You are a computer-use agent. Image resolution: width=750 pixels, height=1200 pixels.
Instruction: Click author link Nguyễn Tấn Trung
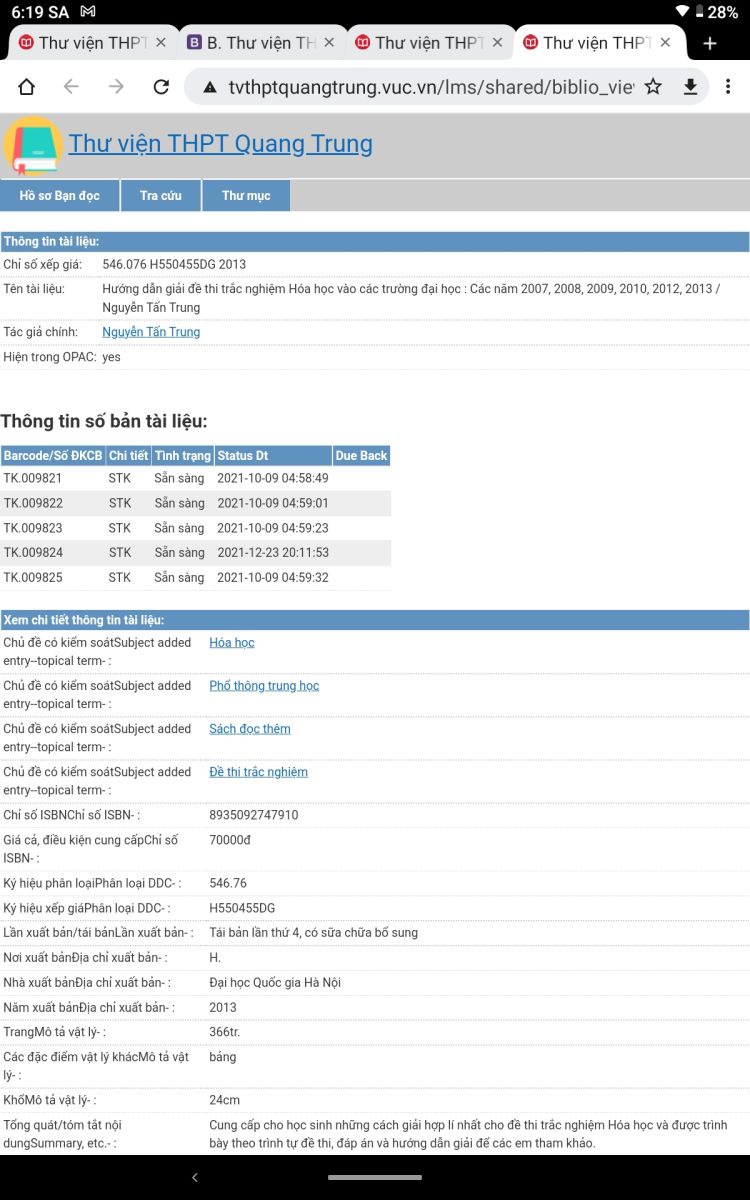151,332
